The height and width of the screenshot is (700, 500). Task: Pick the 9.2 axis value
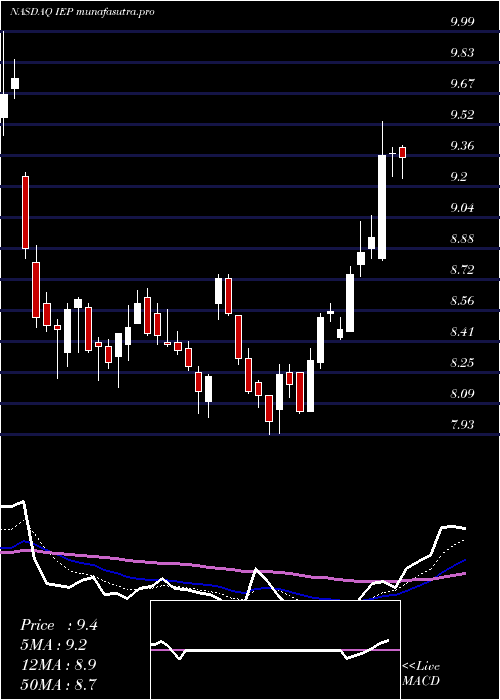[x=458, y=177]
